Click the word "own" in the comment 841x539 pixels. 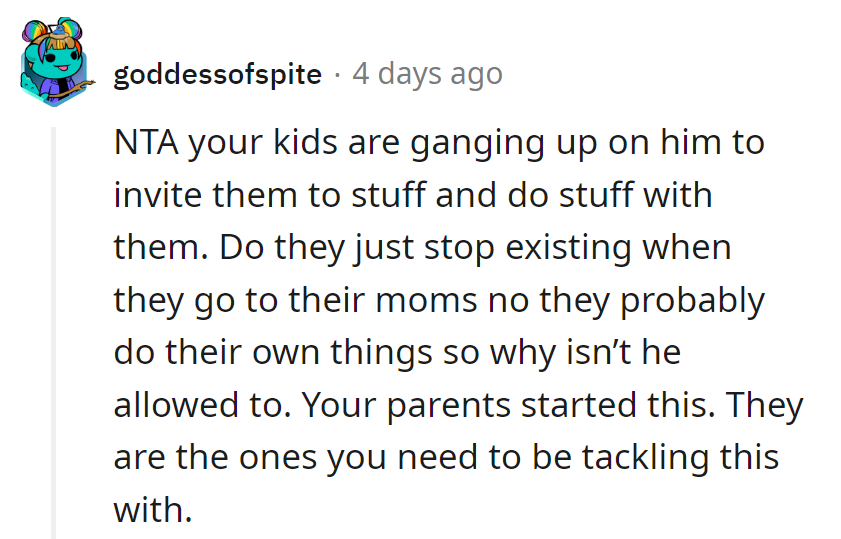(282, 352)
